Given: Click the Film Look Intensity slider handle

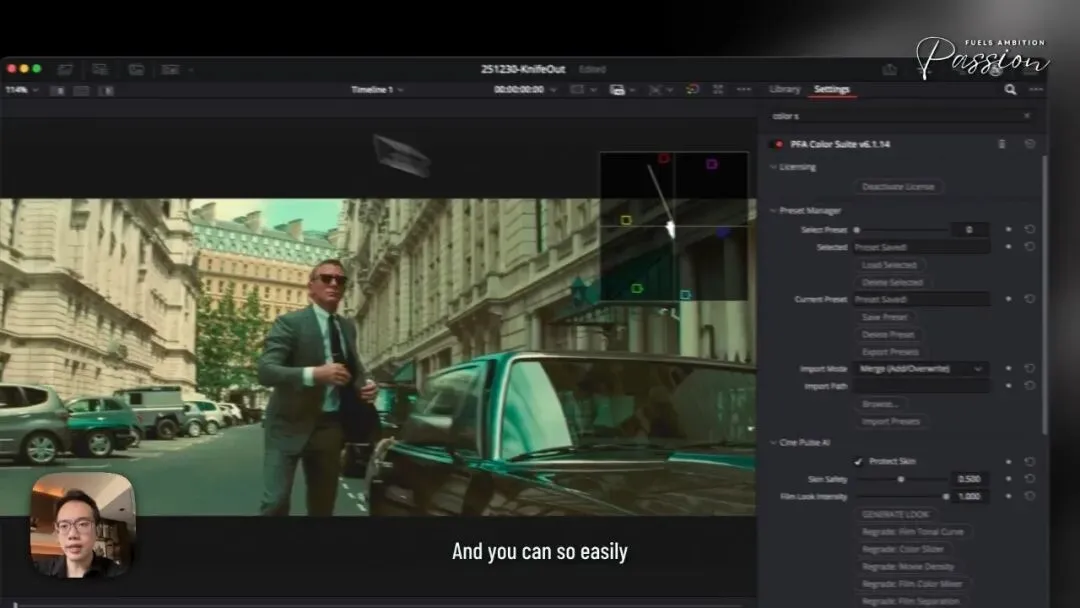Looking at the screenshot, I should (946, 496).
